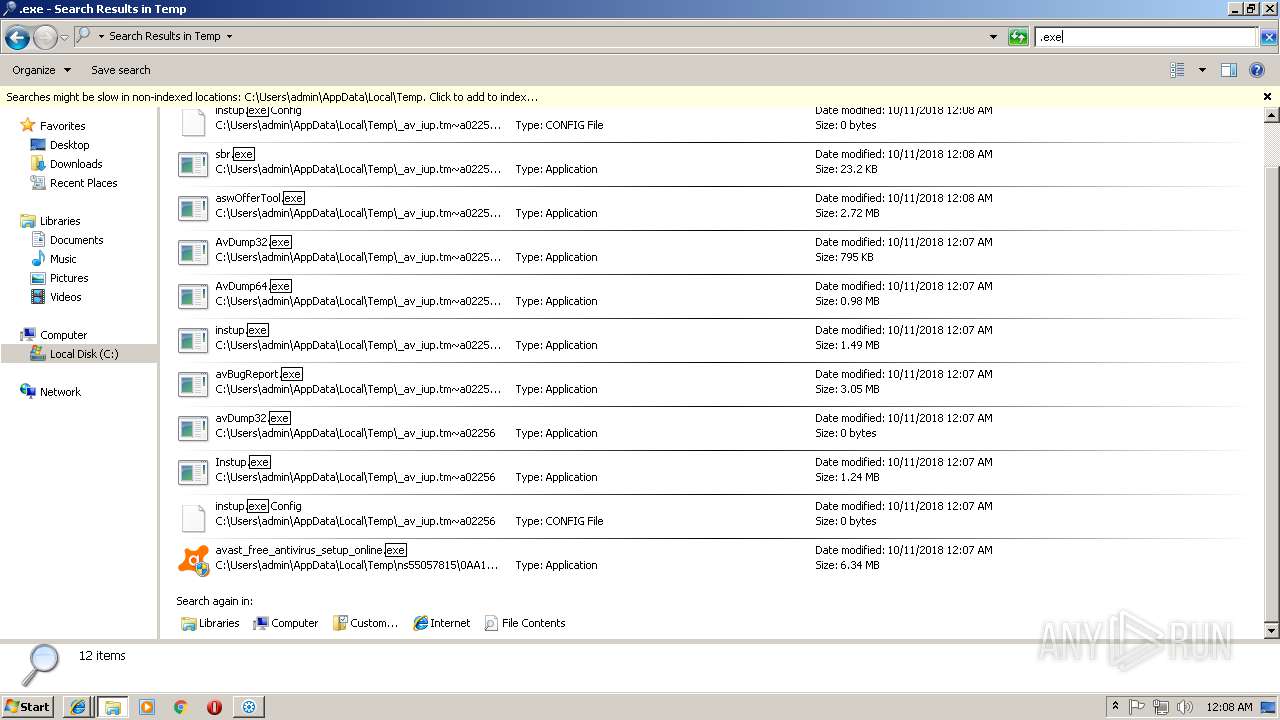
Task: Open the recent pages dropdown arrow
Action: tap(64, 38)
